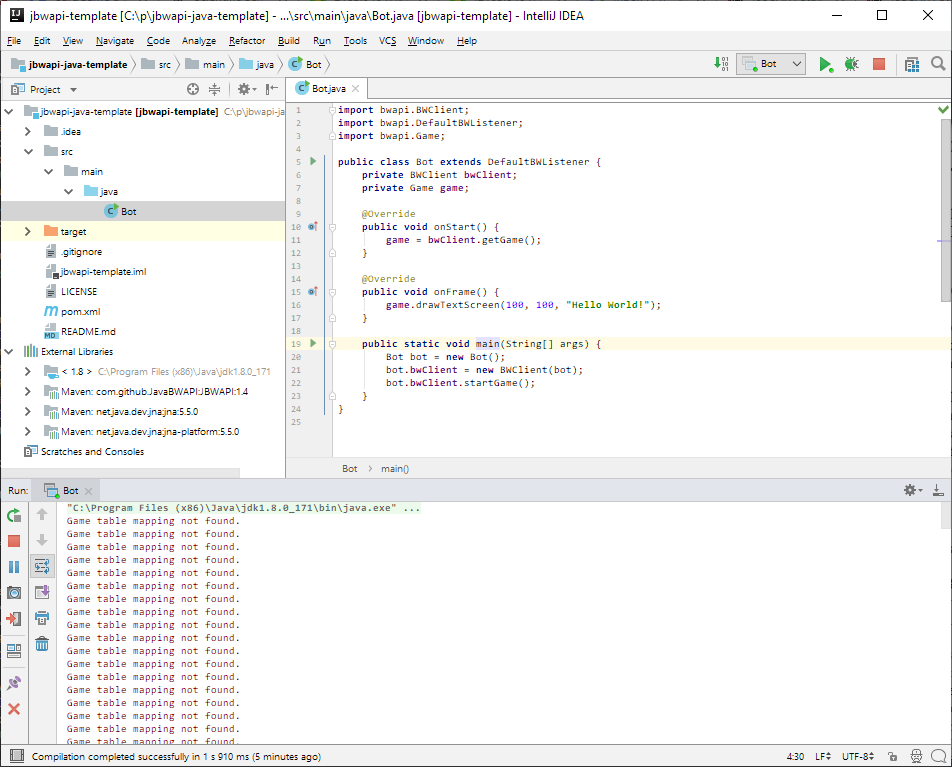Open pom.xml in the project tree
952x767 pixels.
coord(78,311)
